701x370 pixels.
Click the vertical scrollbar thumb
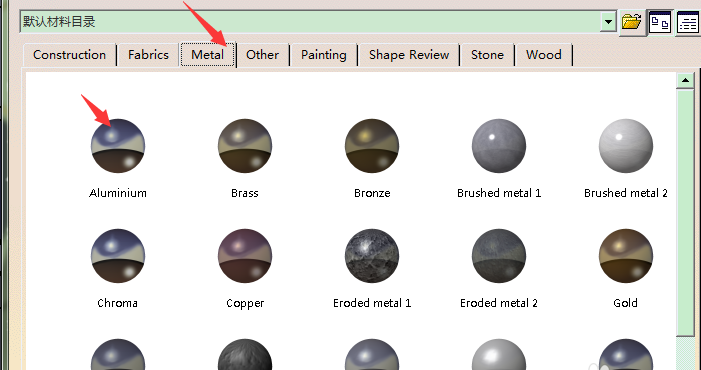click(685, 212)
